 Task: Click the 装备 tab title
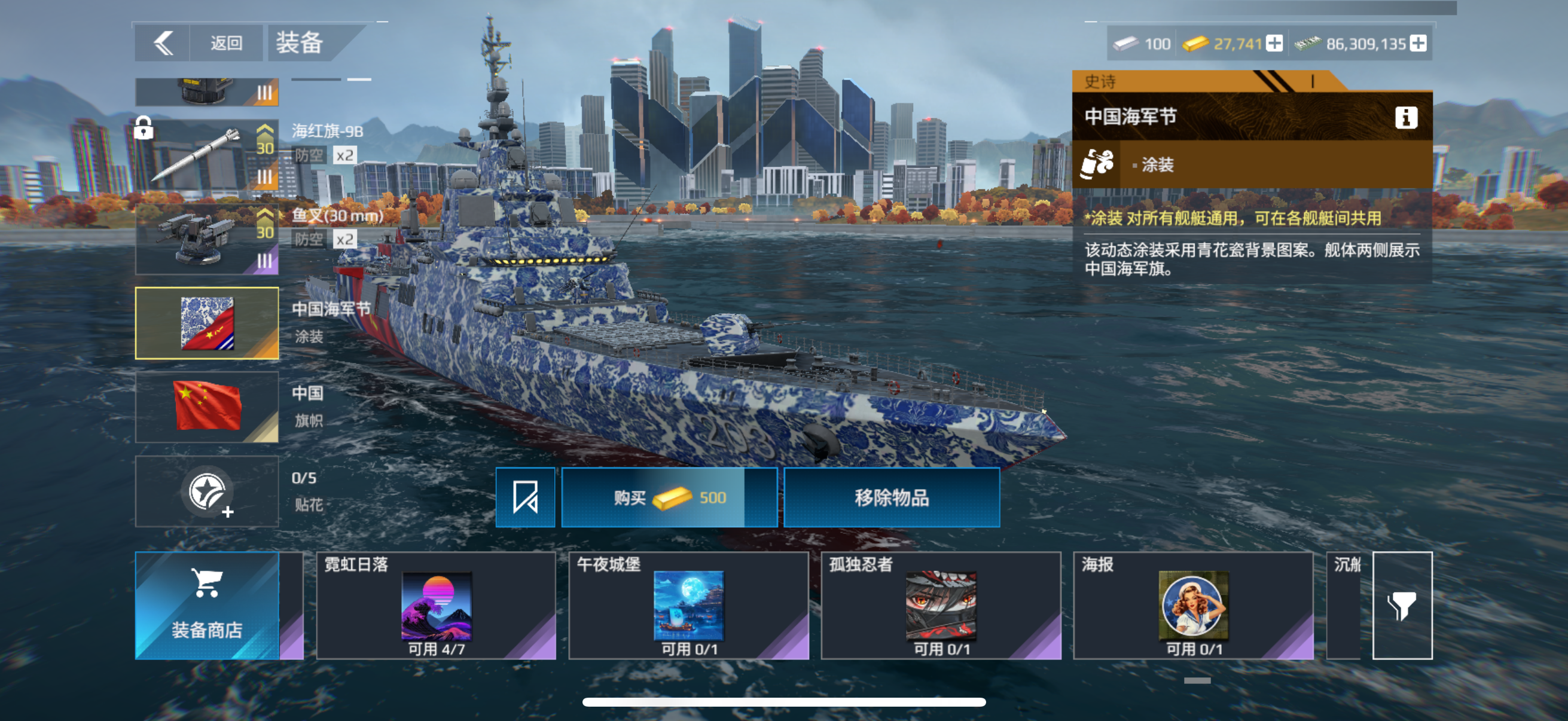[x=299, y=42]
